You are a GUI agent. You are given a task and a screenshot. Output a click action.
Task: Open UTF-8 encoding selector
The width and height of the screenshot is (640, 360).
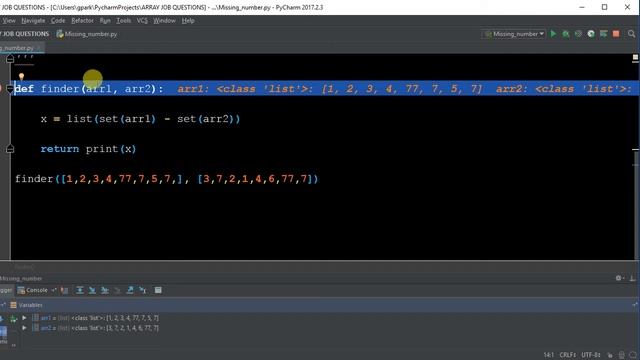[x=591, y=355]
